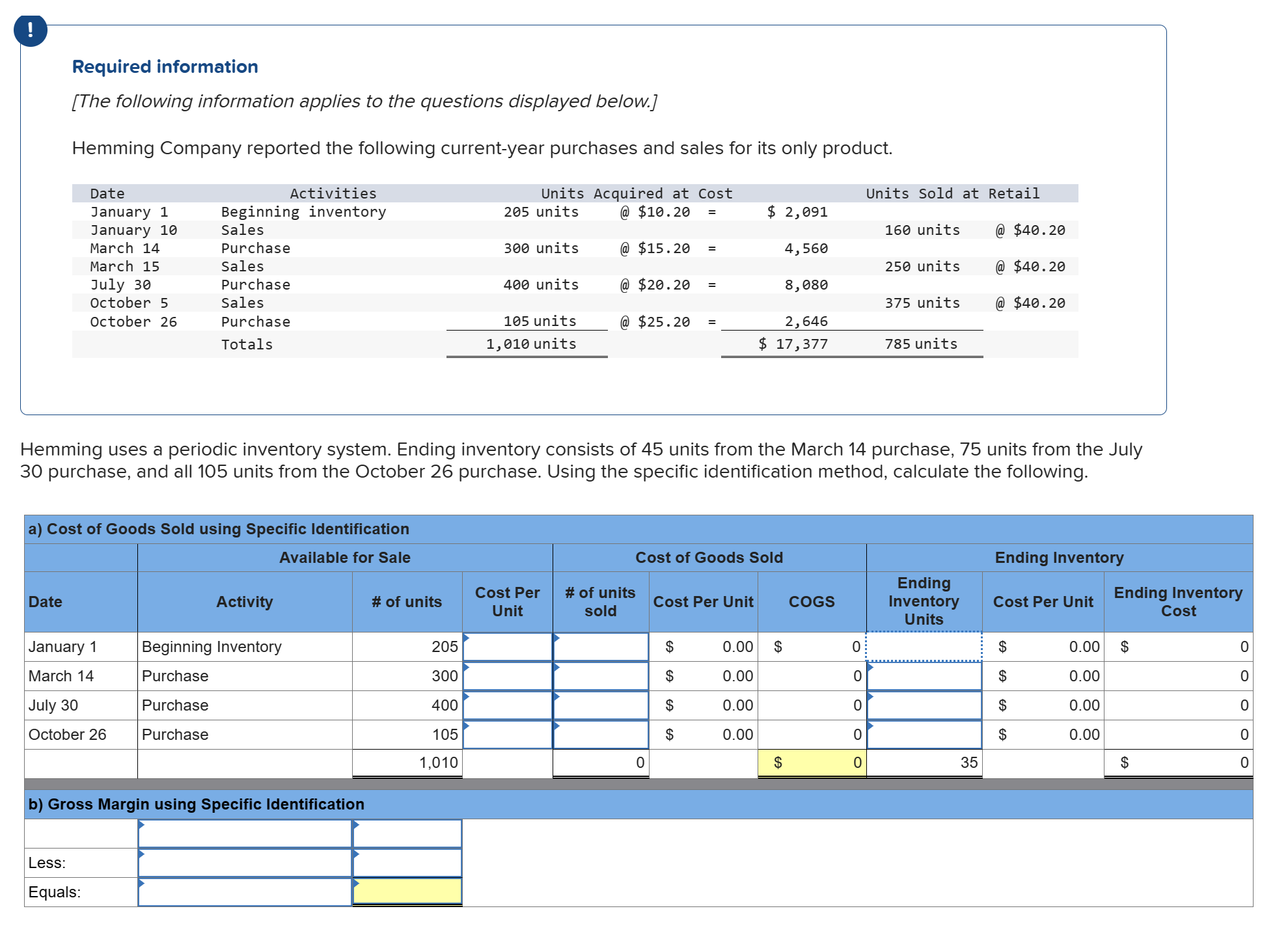Click Cost Per Unit field for March 14
Screen dimensions: 1262x952
click(508, 676)
